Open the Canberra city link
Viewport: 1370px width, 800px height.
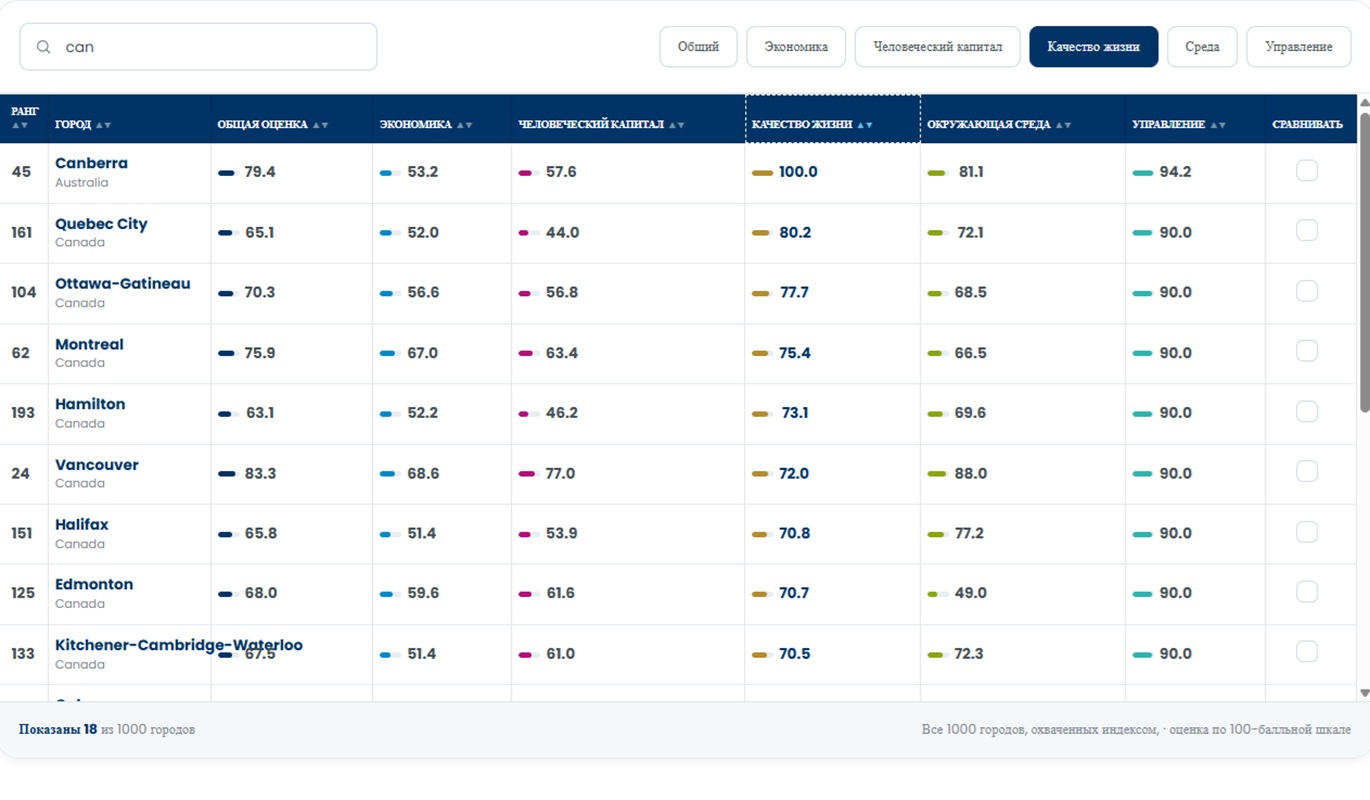[91, 163]
